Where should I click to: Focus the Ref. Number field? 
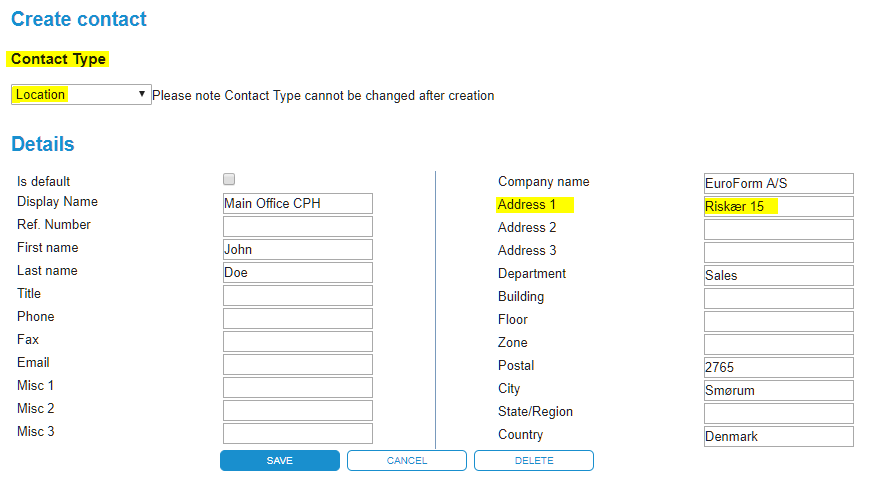[x=297, y=227]
